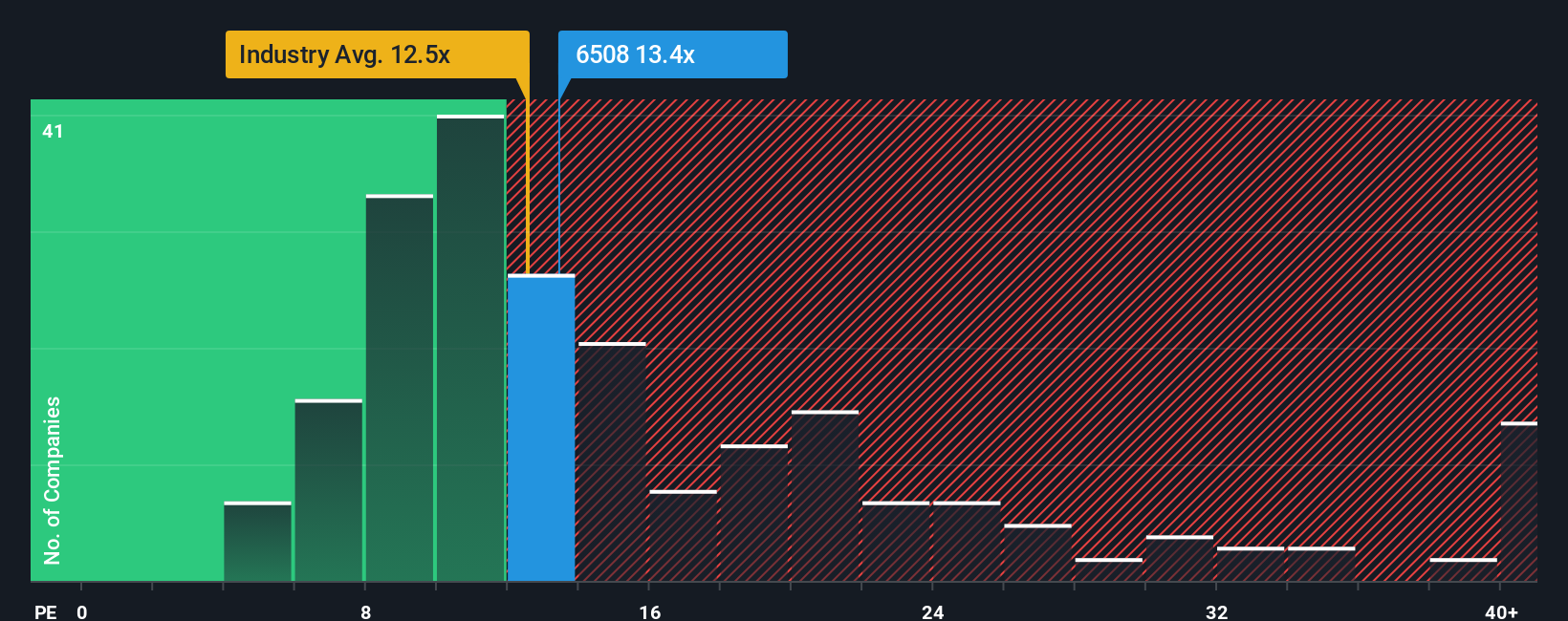Screen dimensions: 1568x621
Task: Click the No. of Companies axis label
Action: [53, 481]
